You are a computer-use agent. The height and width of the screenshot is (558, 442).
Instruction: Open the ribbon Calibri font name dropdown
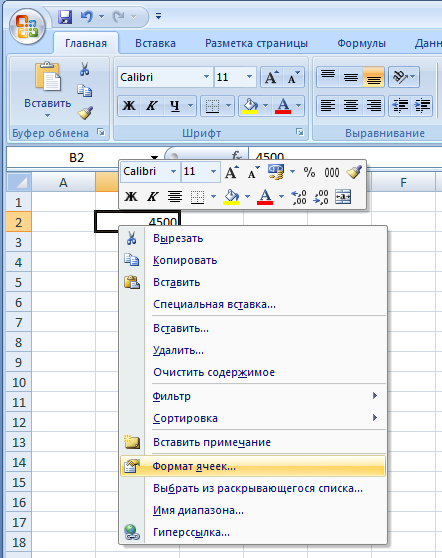[206, 77]
